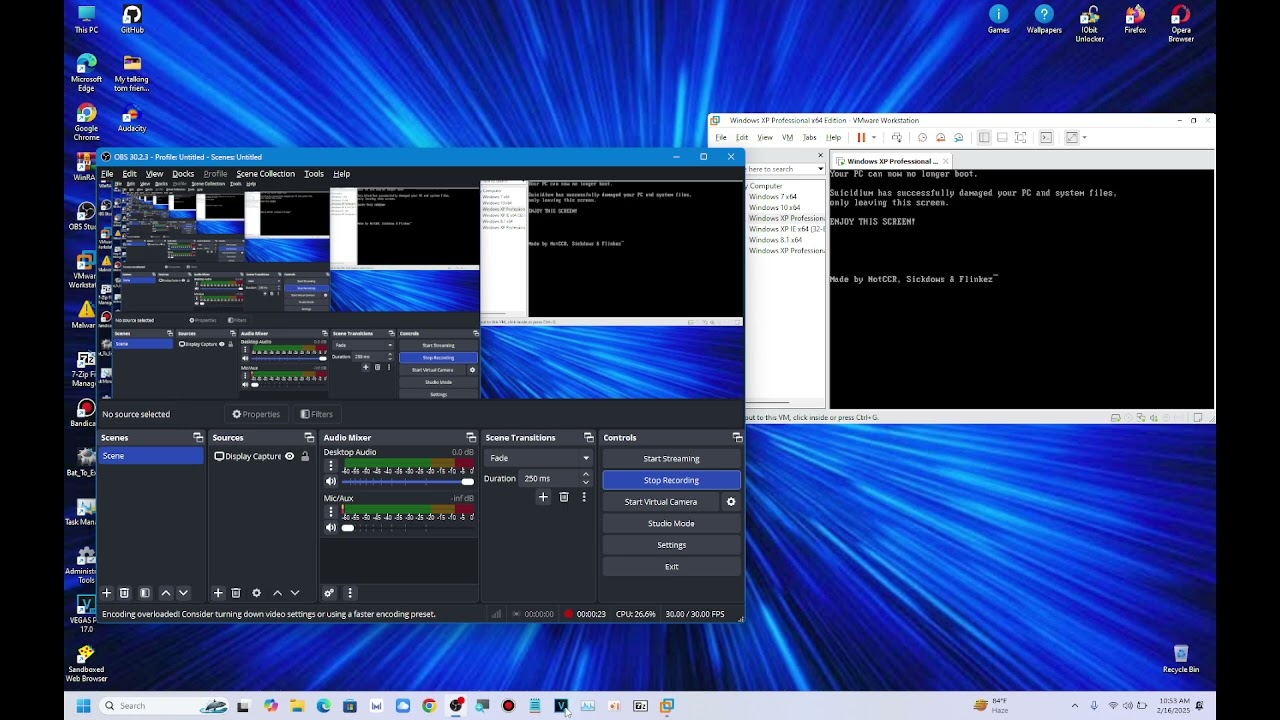The image size is (1280, 720).
Task: Toggle Display Capture lock
Action: point(305,456)
